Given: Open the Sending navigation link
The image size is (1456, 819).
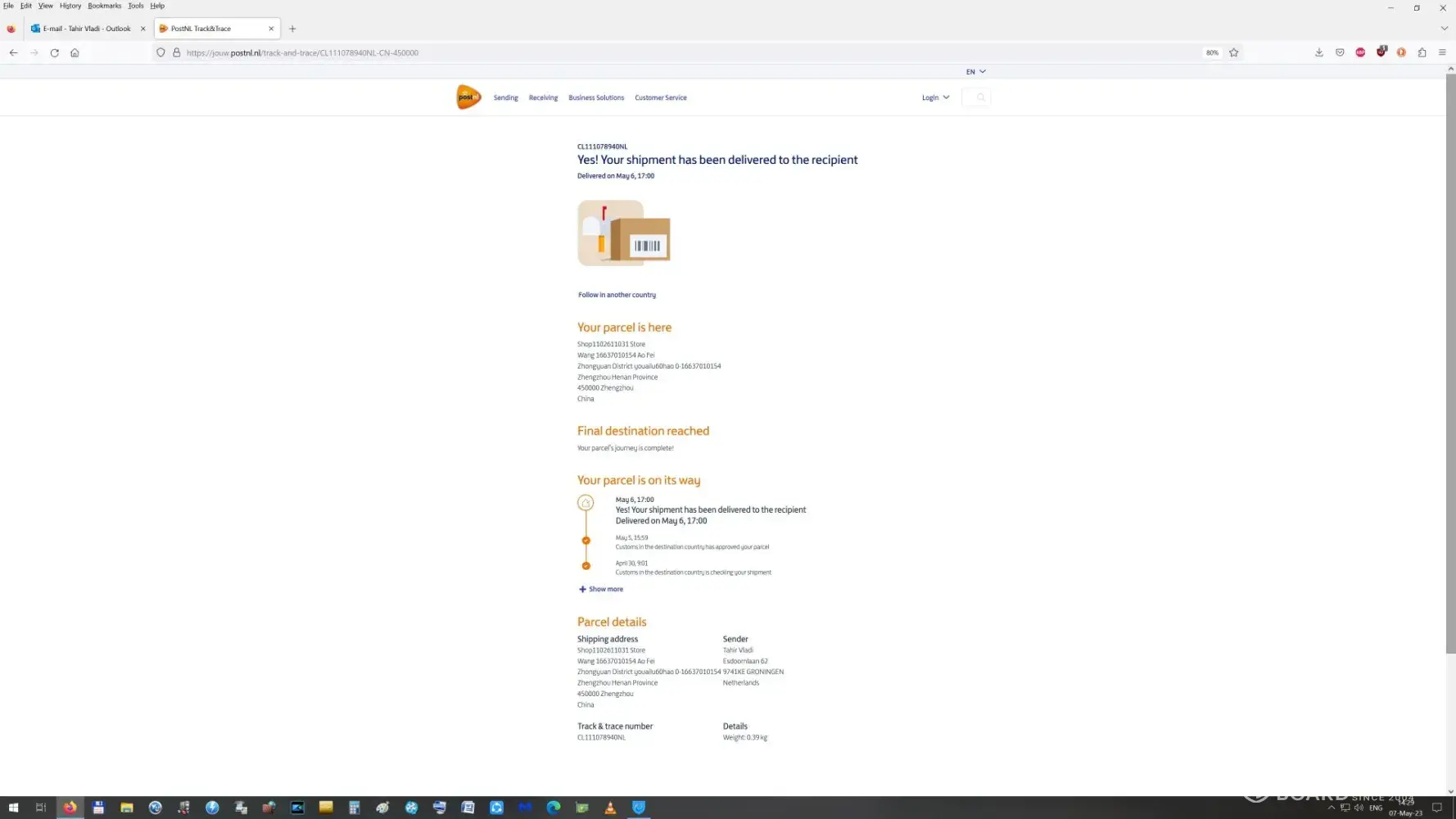Looking at the screenshot, I should [x=505, y=97].
